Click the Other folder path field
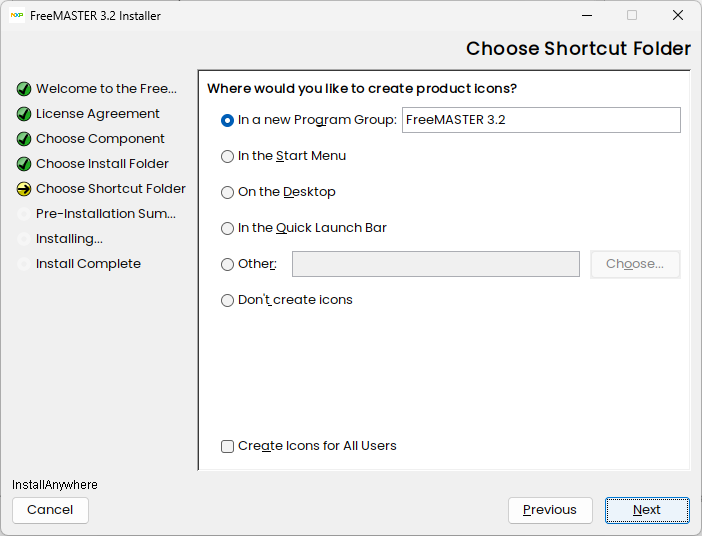This screenshot has width=702, height=536. (x=436, y=264)
